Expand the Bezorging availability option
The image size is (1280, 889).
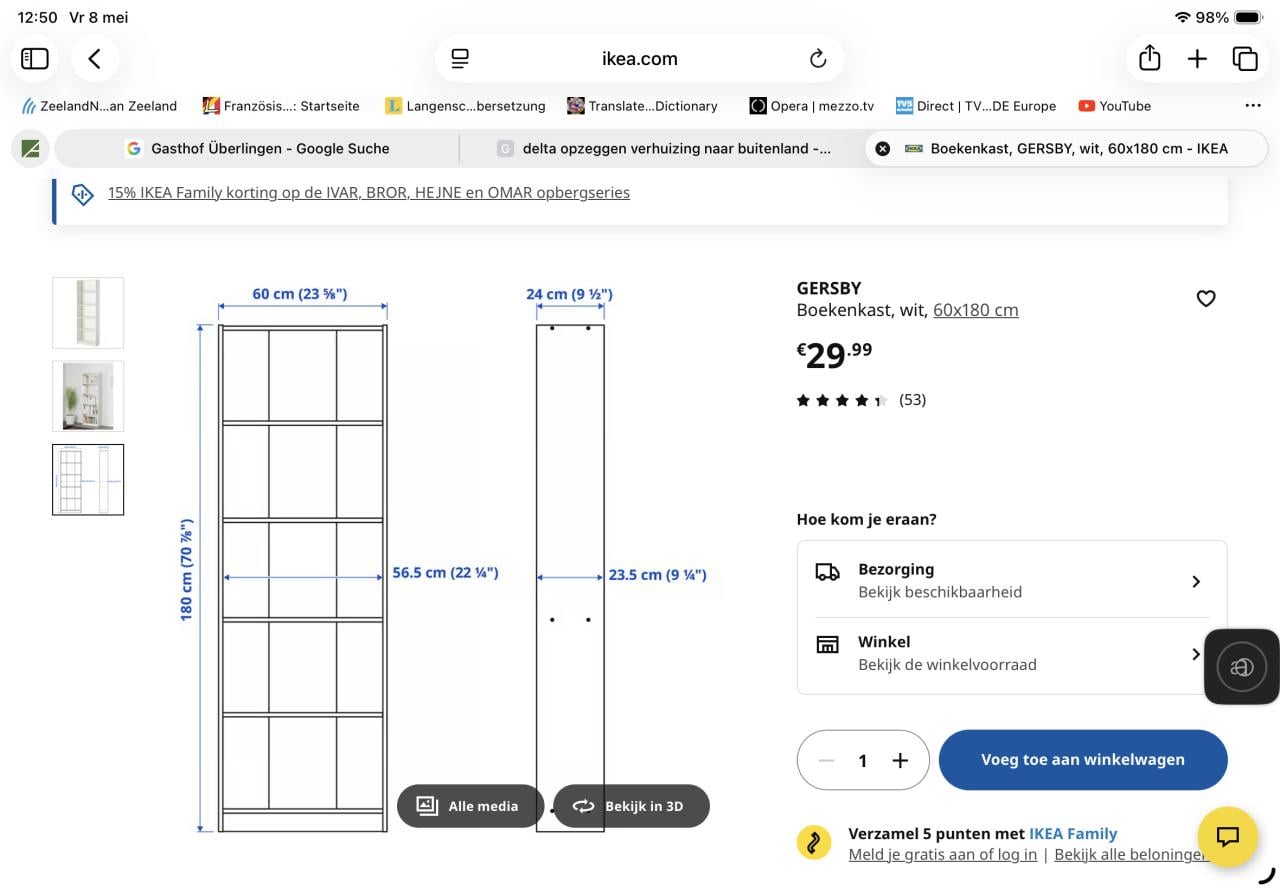[1012, 580]
